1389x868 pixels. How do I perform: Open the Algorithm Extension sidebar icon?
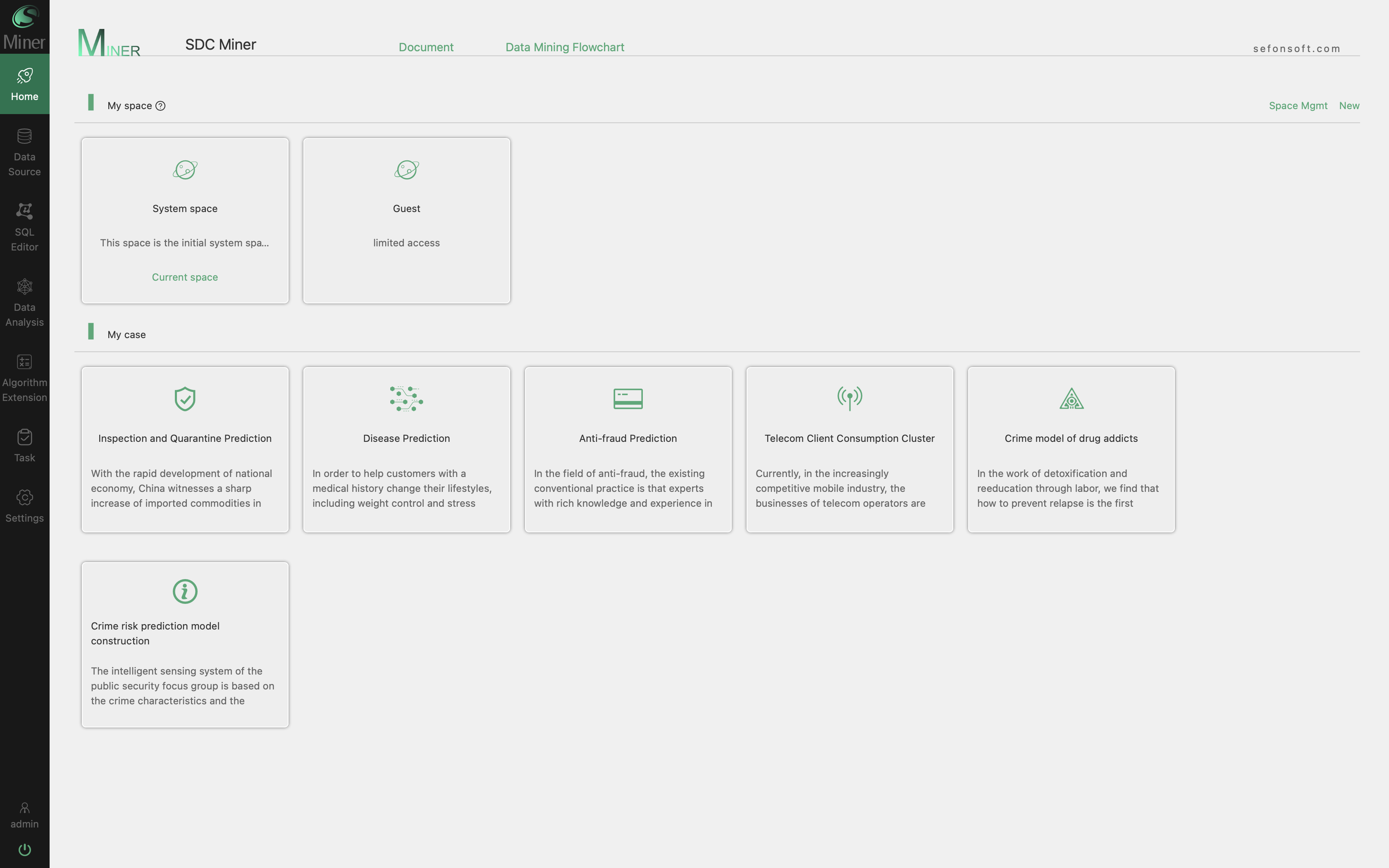pos(24,362)
